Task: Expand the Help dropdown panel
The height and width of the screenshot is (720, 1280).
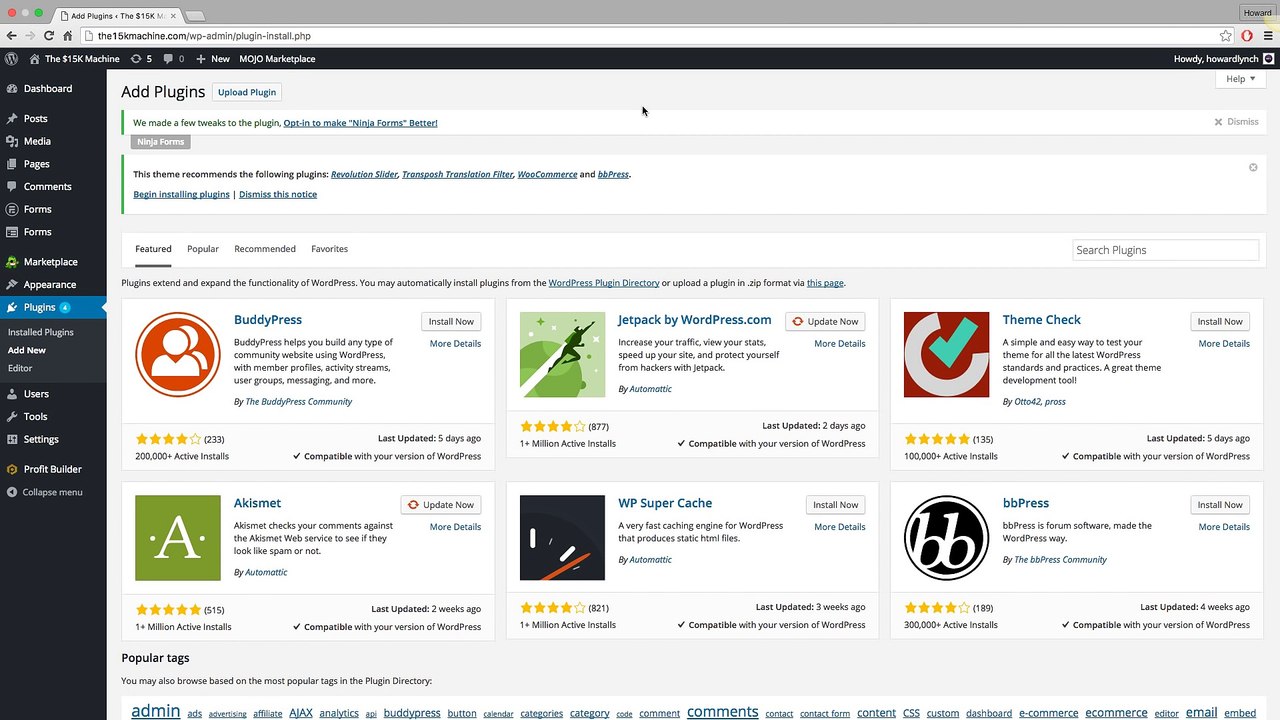Action: coord(1240,79)
